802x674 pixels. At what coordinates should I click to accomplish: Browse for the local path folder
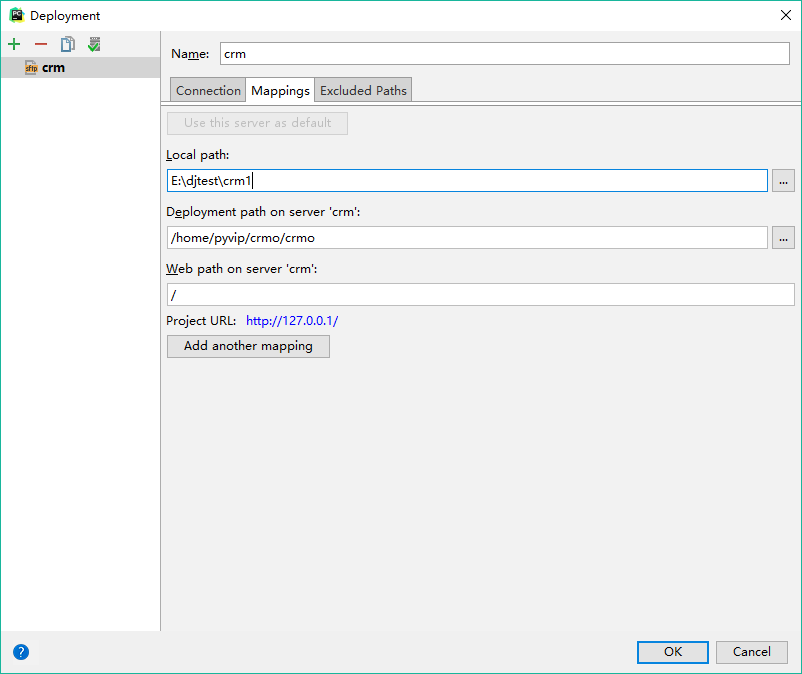point(783,181)
